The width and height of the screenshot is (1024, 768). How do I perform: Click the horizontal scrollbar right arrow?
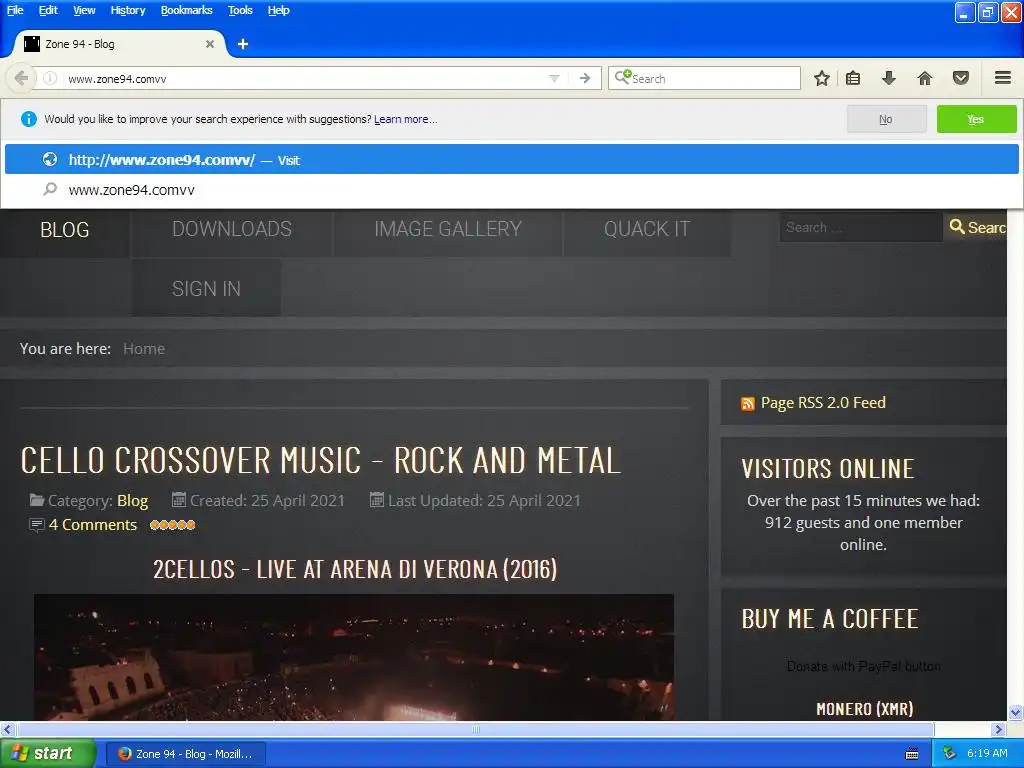coord(999,729)
